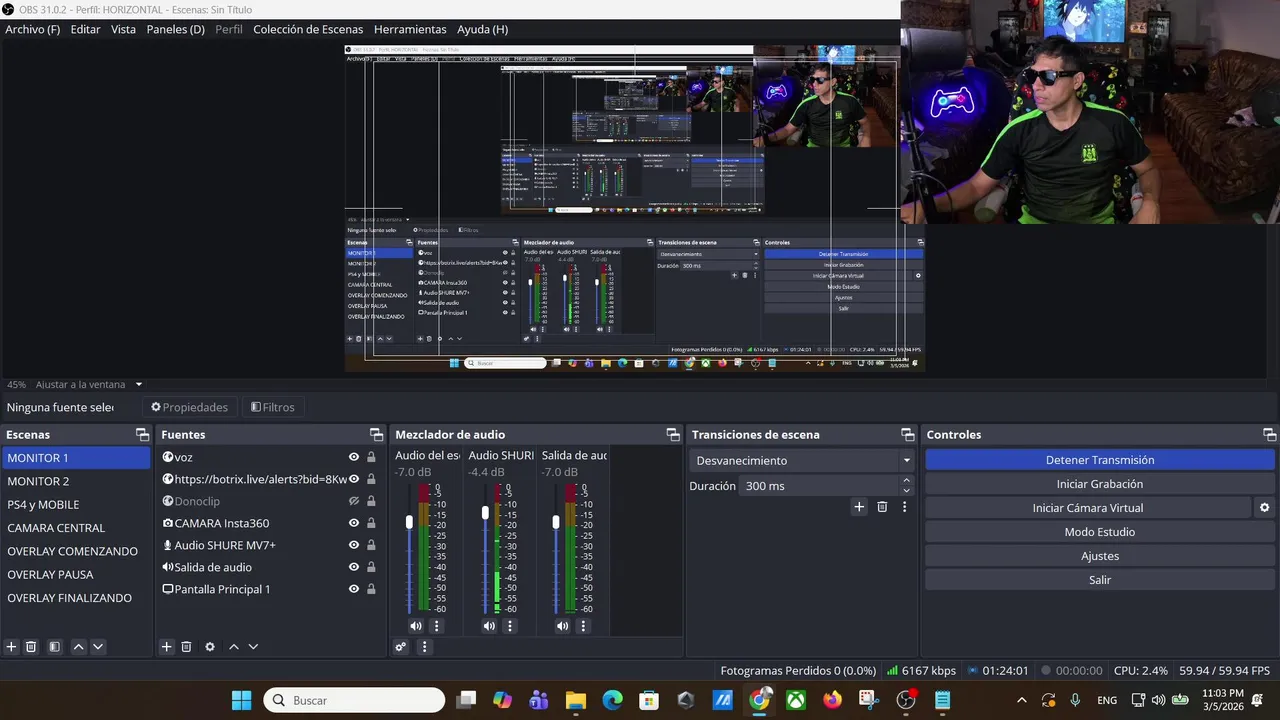1280x720 pixels.
Task: Open Paneles menu
Action: (175, 29)
